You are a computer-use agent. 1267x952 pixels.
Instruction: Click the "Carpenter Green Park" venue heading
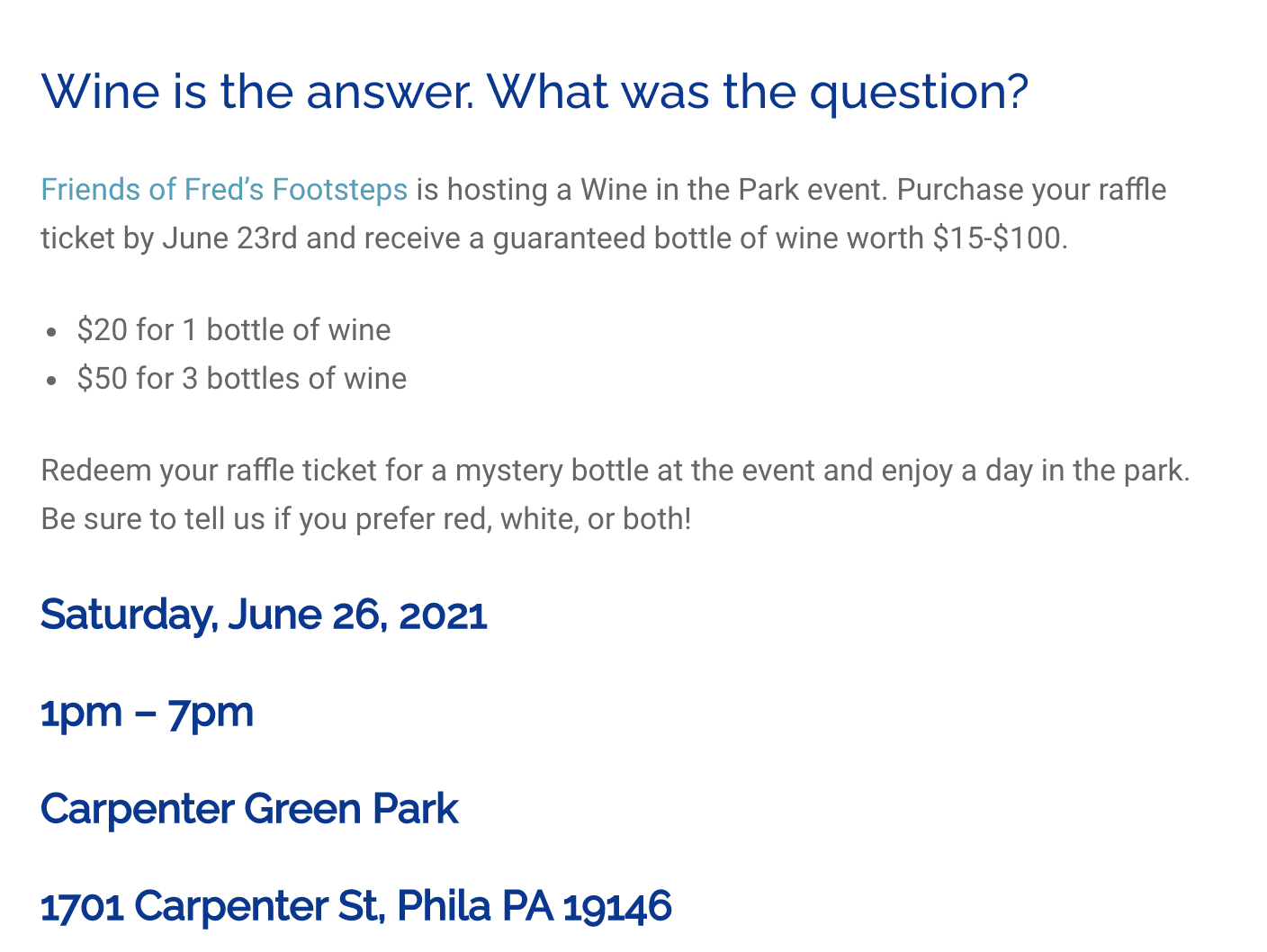tap(249, 809)
